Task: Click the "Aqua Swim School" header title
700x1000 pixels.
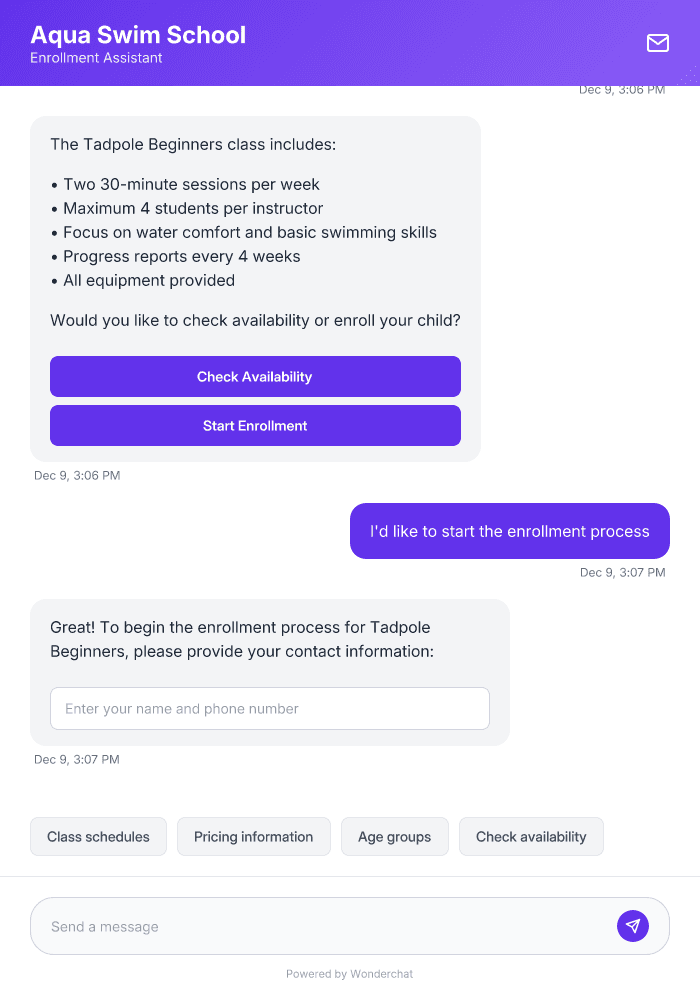Action: pos(138,34)
